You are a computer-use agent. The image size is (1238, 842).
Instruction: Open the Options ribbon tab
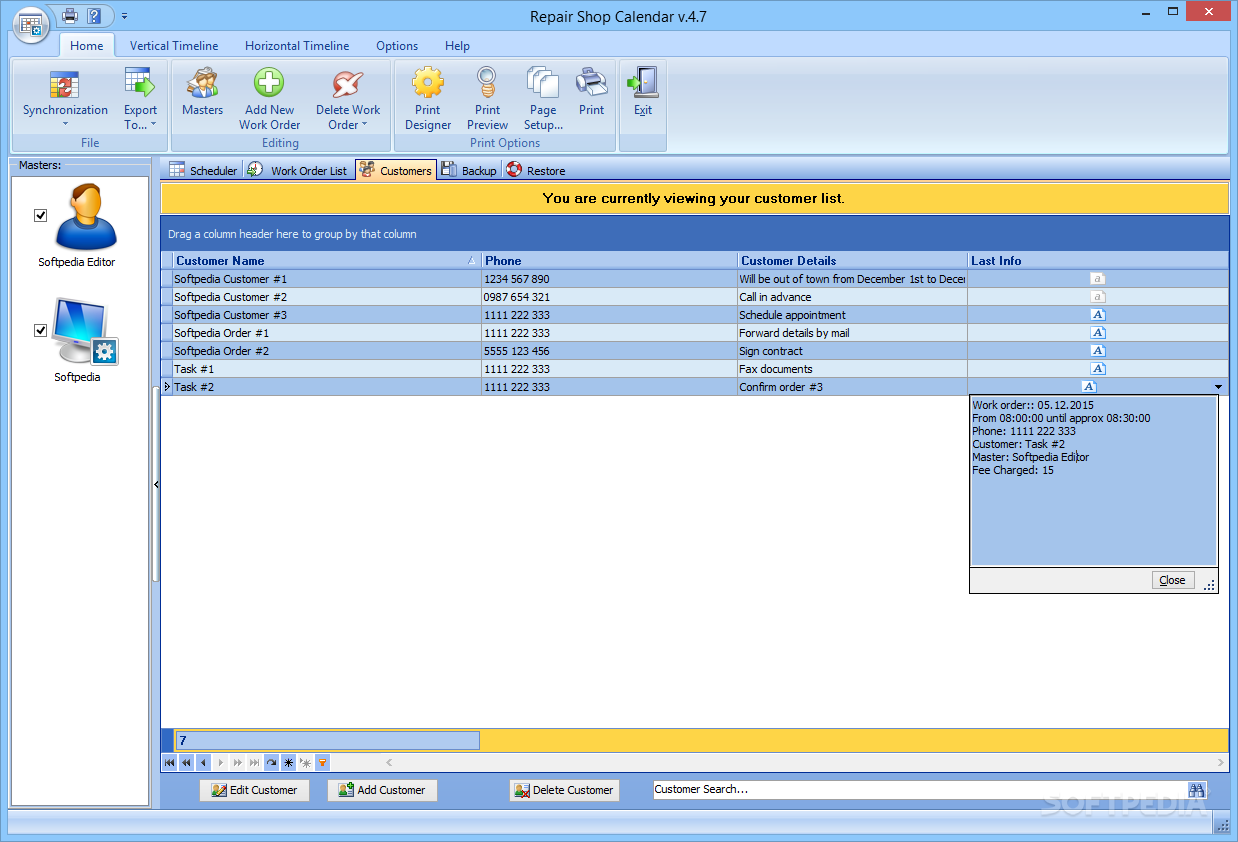397,46
